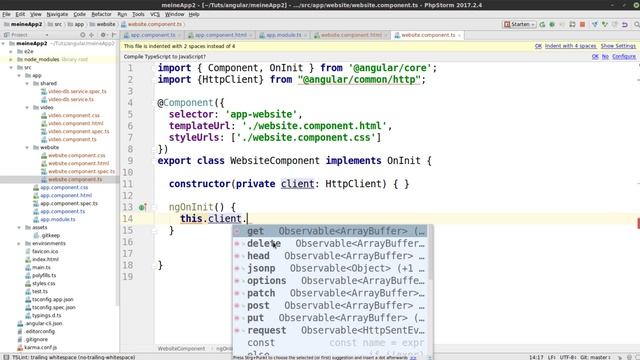Click the implements gutter icon on line 13
The image size is (640, 360).
click(x=142, y=207)
